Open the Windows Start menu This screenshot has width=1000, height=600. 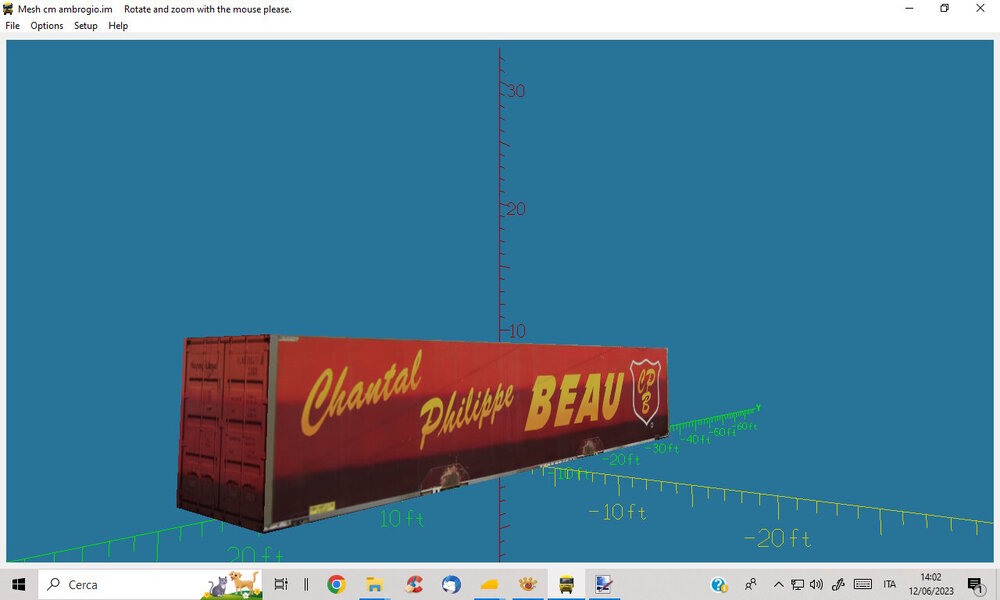point(18,584)
